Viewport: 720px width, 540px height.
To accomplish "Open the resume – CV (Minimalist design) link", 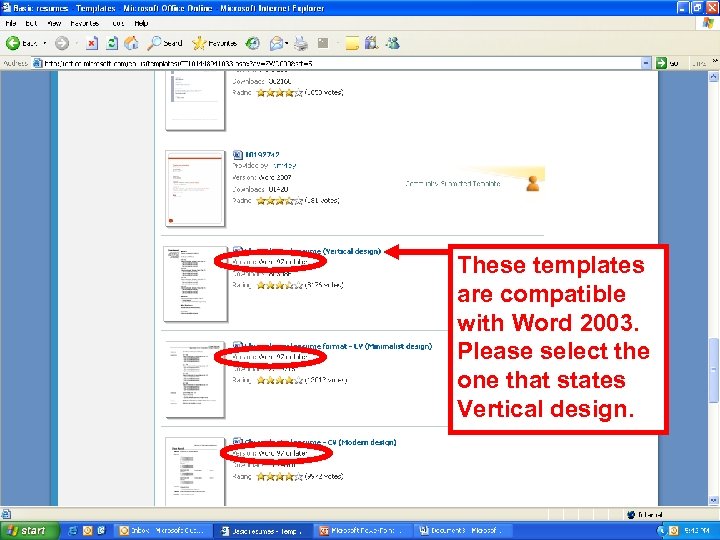I will tap(338, 346).
